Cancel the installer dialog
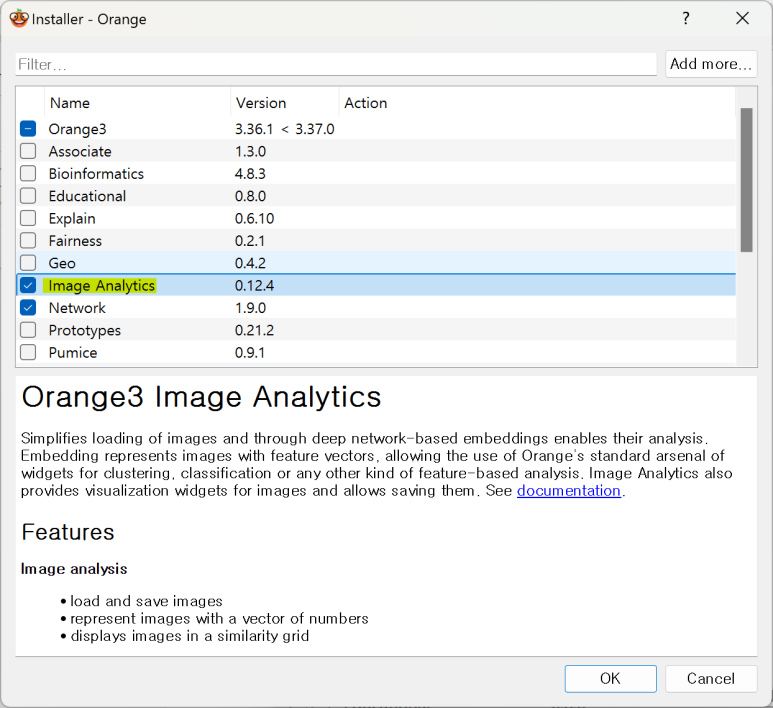This screenshot has width=773, height=708. 711,678
